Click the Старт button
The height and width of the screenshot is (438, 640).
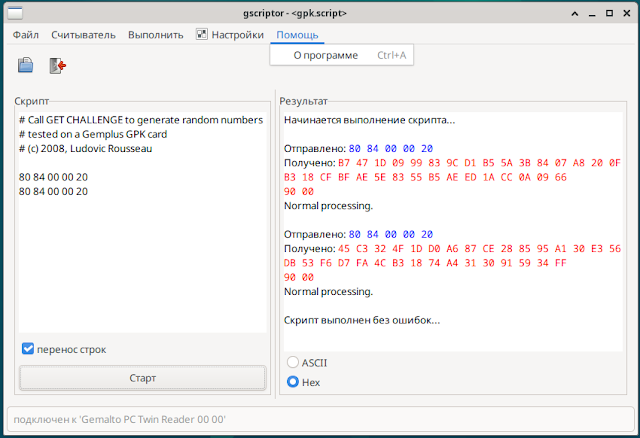pyautogui.click(x=142, y=378)
